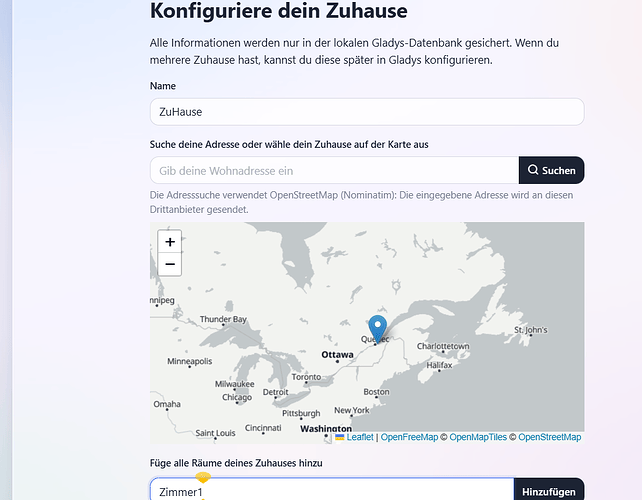Click the Hinzufügen button
Screen dimensions: 642x500
[549, 489]
